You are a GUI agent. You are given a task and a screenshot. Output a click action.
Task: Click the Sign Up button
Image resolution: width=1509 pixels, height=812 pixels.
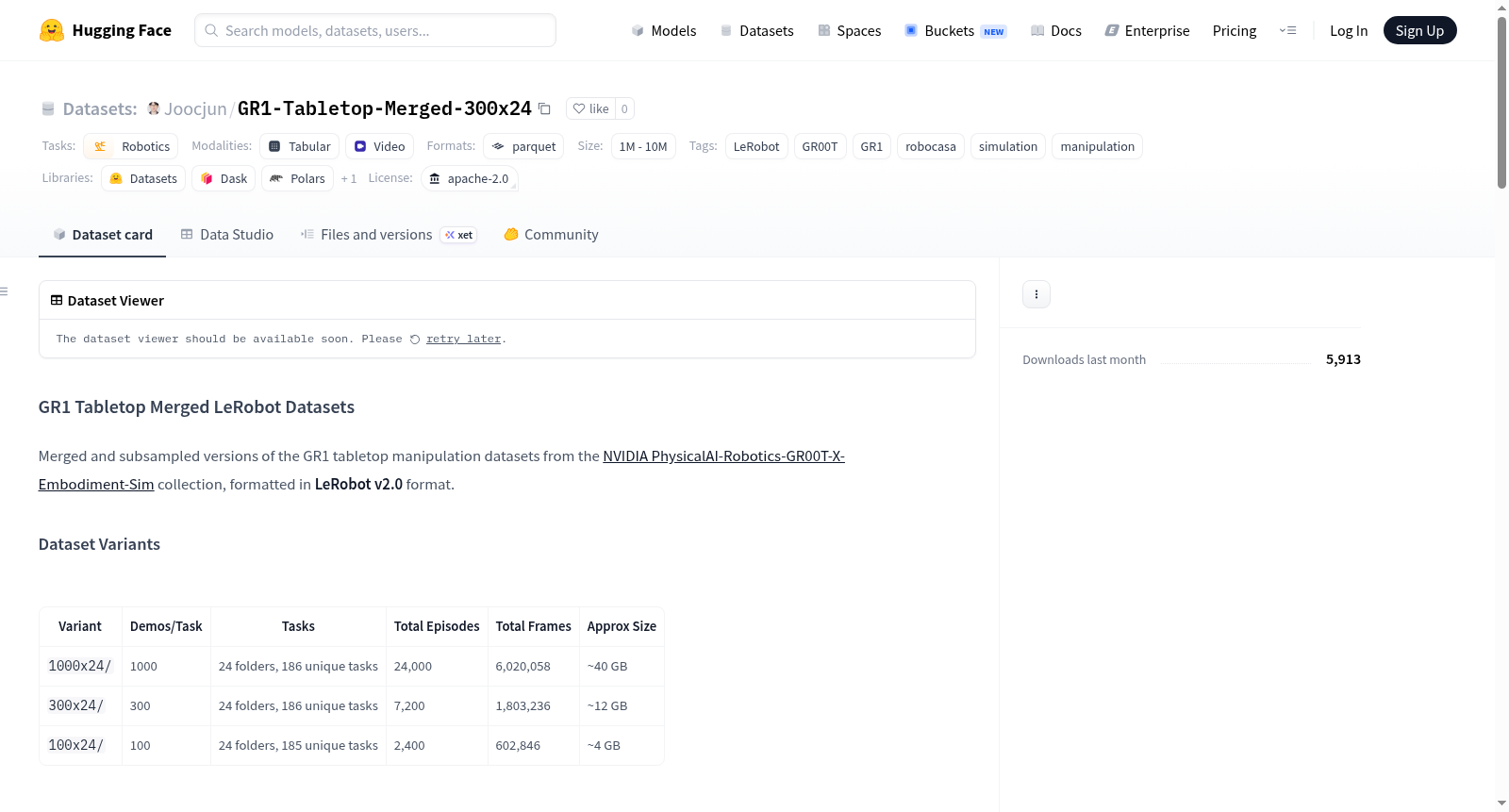click(1419, 30)
